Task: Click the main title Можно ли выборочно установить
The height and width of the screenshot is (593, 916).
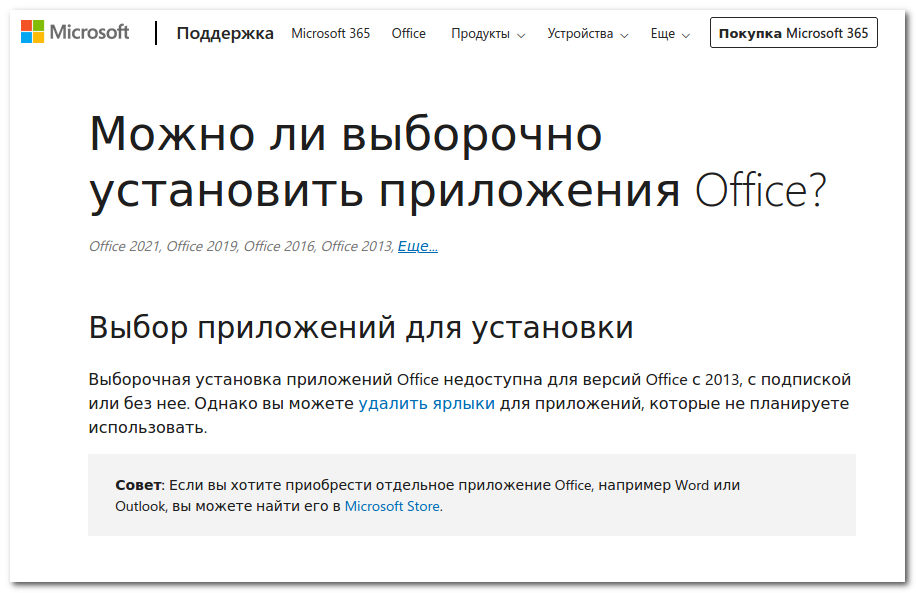Action: 458,162
